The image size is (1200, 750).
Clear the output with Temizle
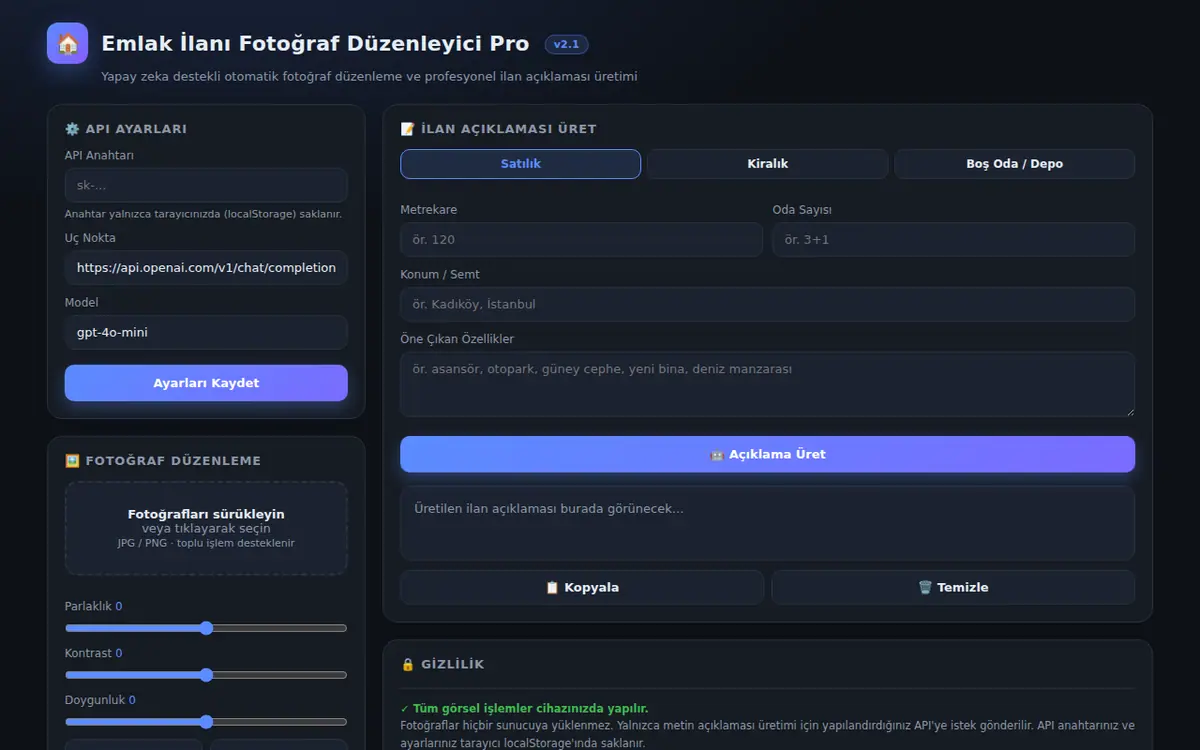click(953, 588)
